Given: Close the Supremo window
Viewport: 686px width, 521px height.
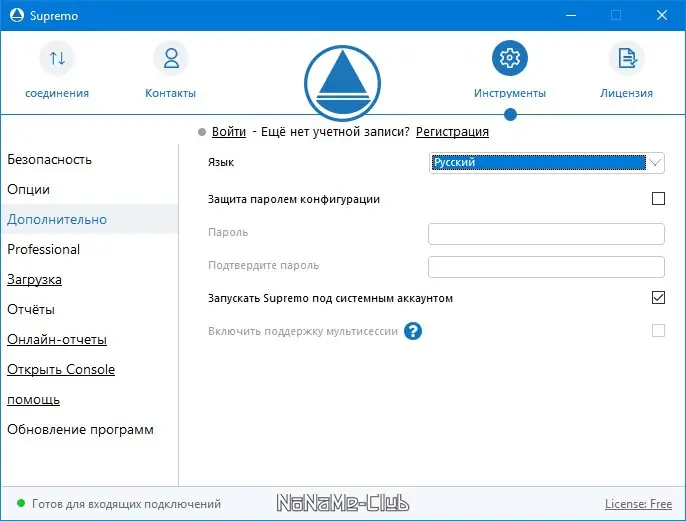Looking at the screenshot, I should [662, 15].
